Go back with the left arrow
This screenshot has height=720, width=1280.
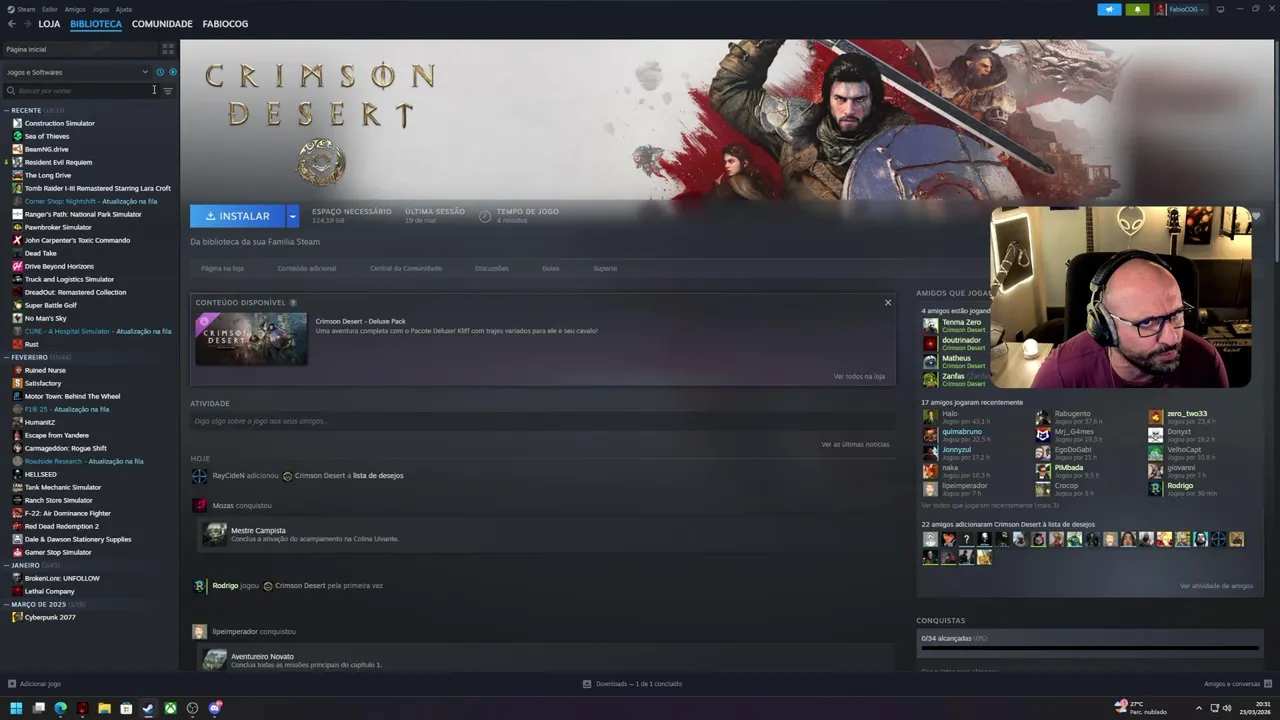(11, 24)
